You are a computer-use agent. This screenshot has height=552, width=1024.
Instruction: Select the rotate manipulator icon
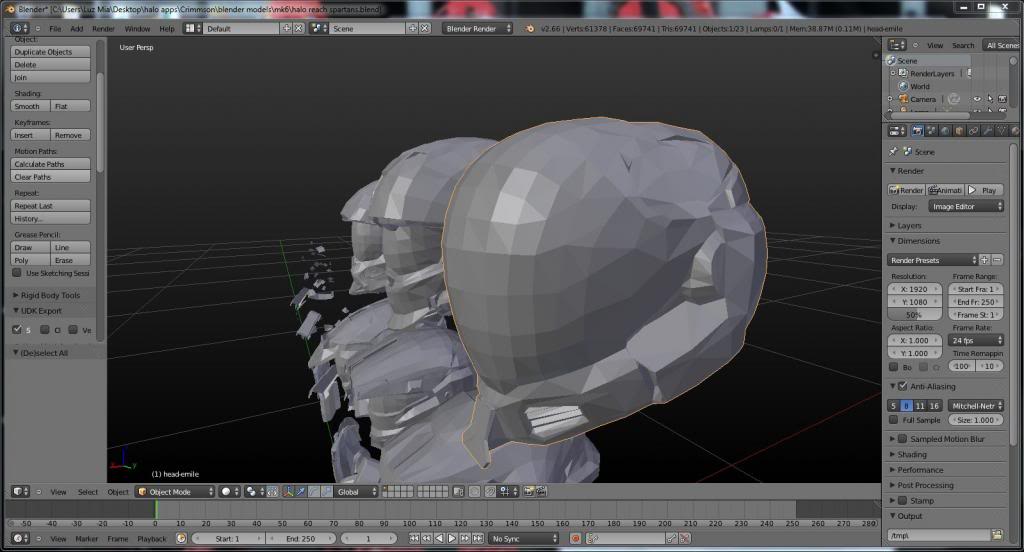pos(313,492)
